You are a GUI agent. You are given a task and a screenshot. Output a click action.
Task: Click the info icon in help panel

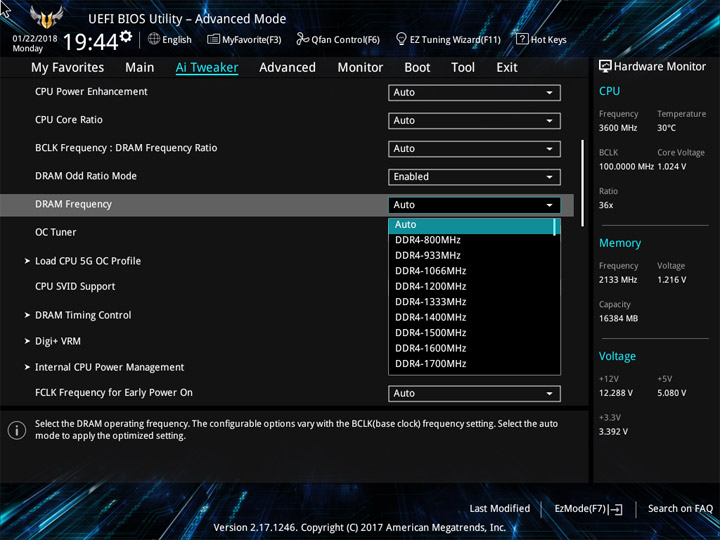(x=17, y=430)
